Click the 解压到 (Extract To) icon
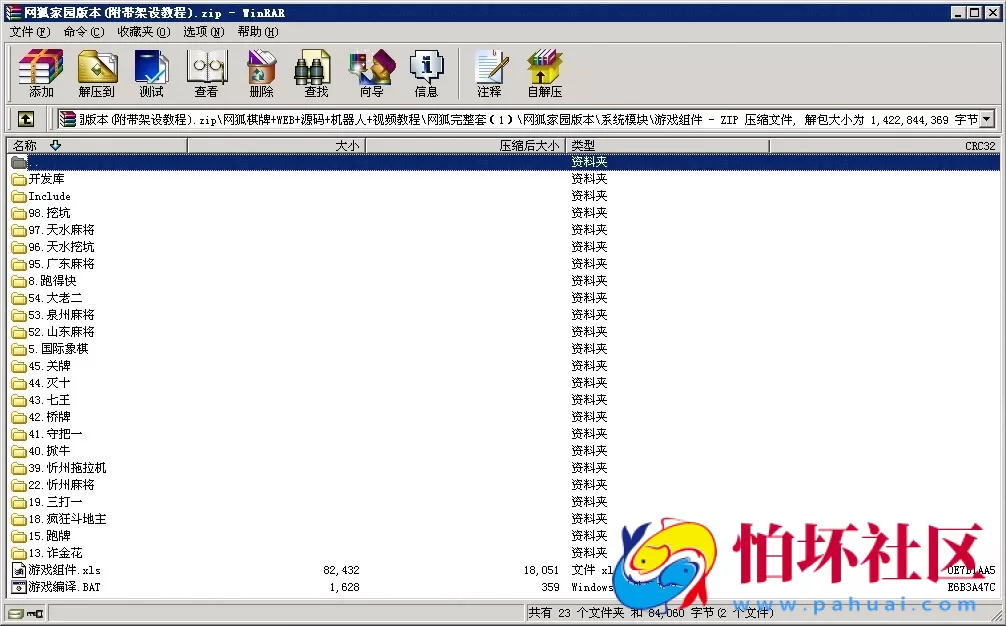The height and width of the screenshot is (626, 1006). coord(97,72)
